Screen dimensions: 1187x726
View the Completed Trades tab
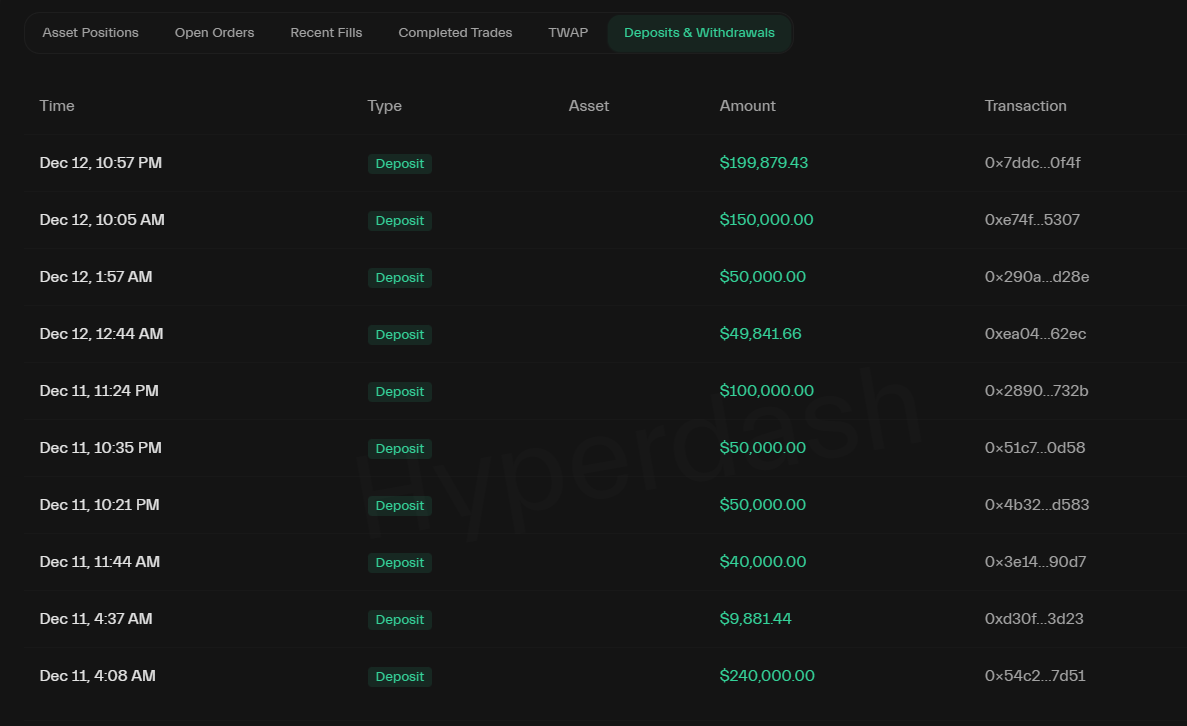455,33
